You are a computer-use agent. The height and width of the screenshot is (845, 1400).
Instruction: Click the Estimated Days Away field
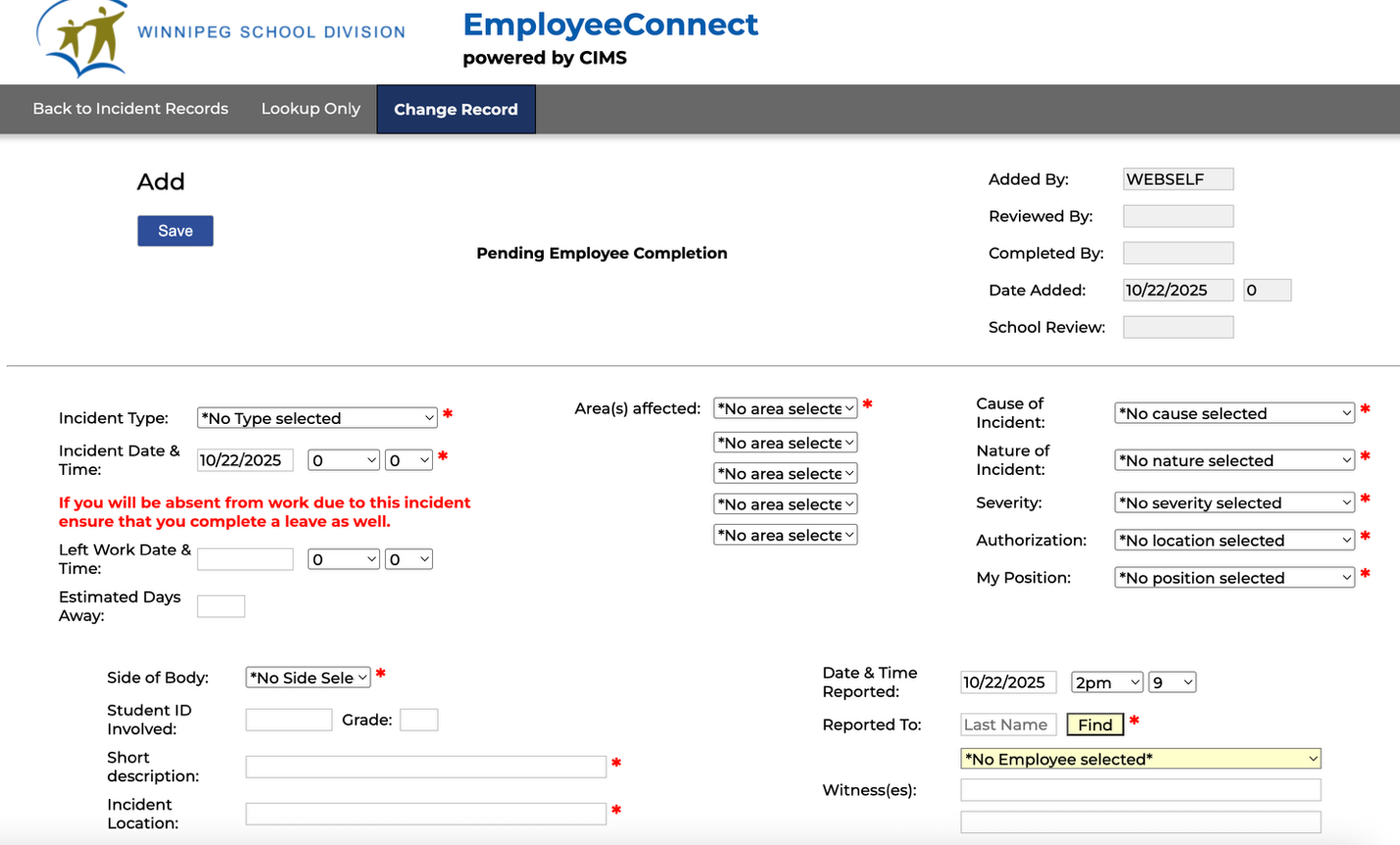point(220,606)
